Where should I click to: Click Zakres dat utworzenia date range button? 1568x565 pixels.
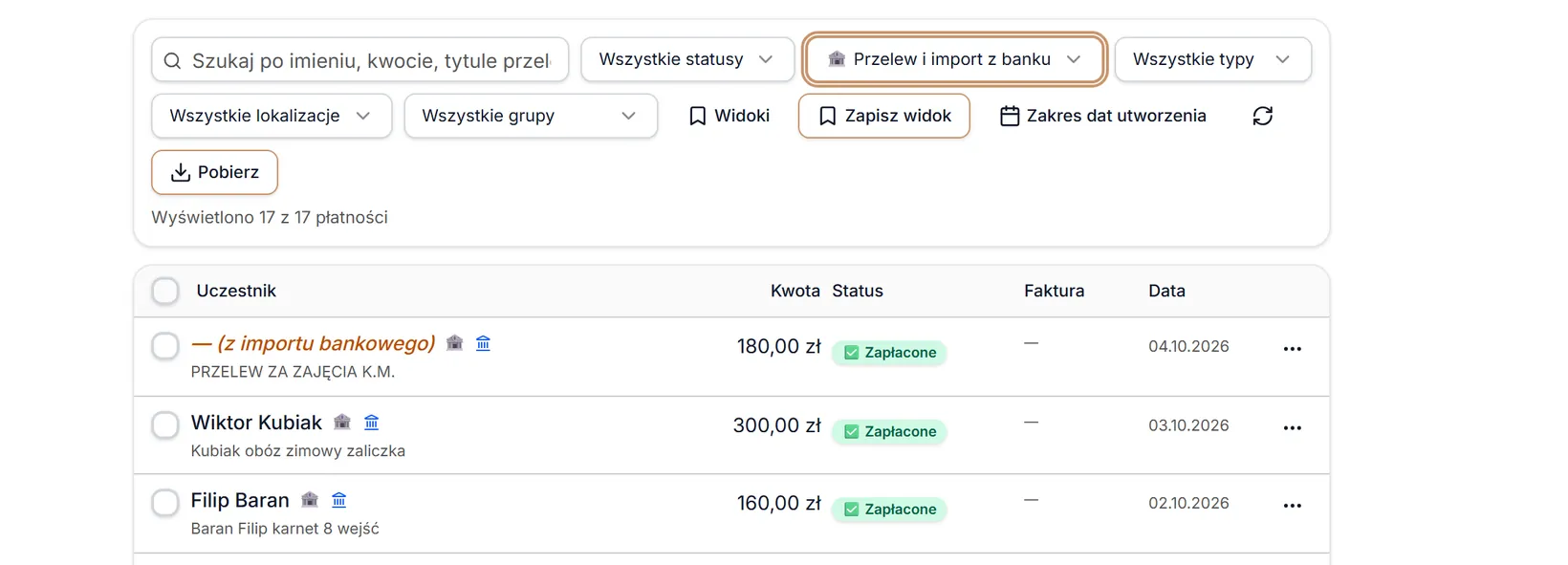click(x=1103, y=116)
